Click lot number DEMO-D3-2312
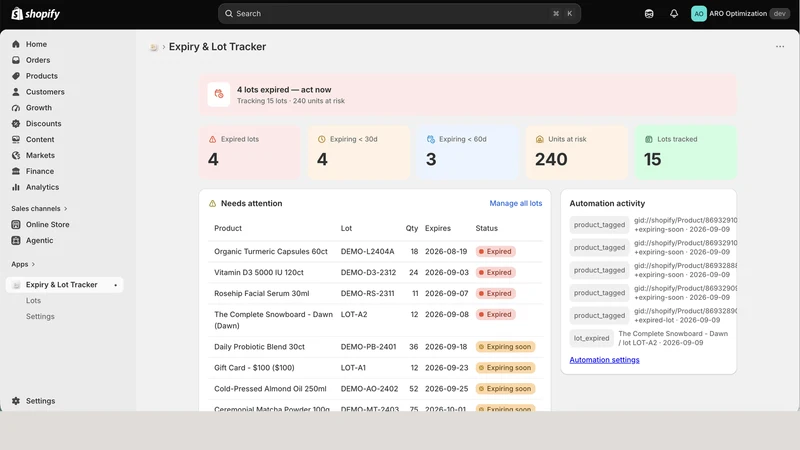Viewport: 800px width, 450px height. coord(368,272)
